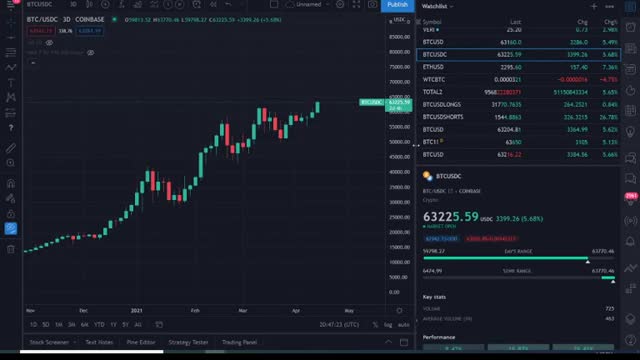Open the calendar panel in right sidebar
Screen dimensions: 640x360
click(x=631, y=110)
